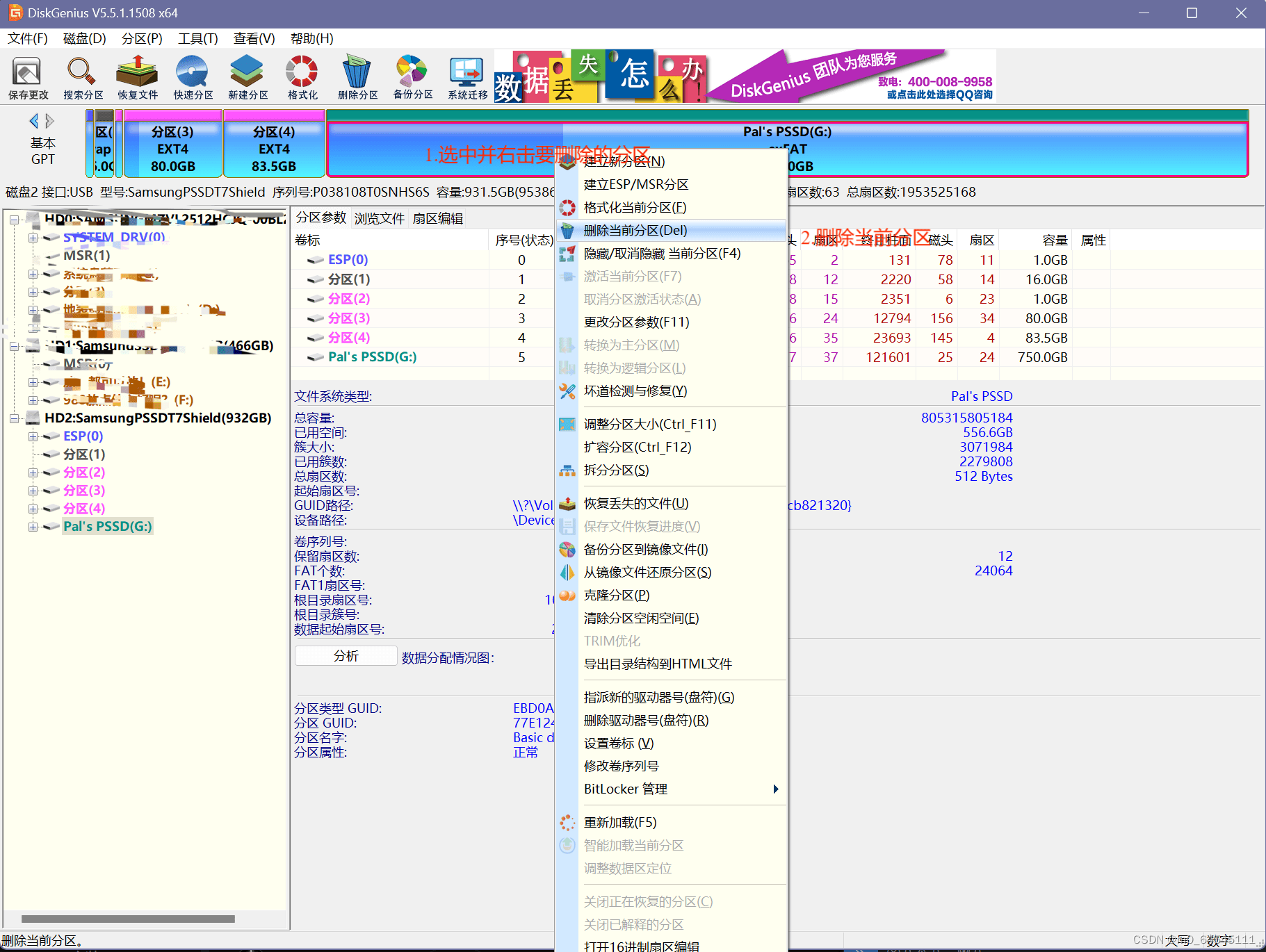Click the New Partition (新建分区) toolbar icon
Screen dimensions: 1266x952
[x=247, y=79]
